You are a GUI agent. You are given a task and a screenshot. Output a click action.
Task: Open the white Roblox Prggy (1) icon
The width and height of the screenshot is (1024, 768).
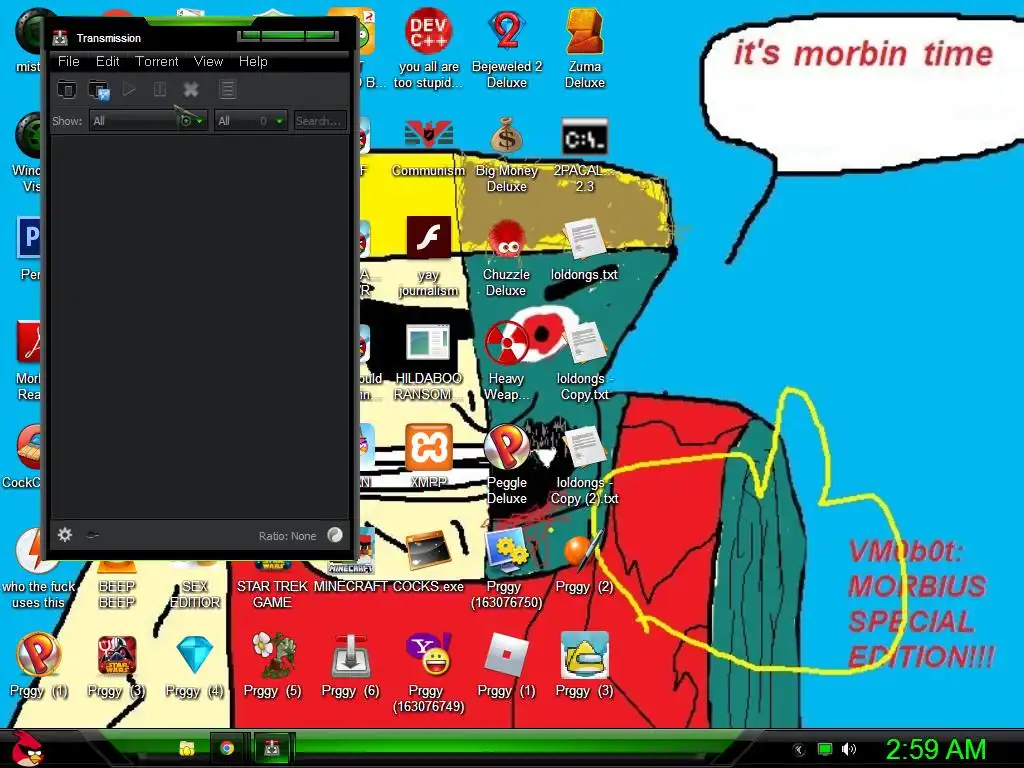tap(507, 665)
